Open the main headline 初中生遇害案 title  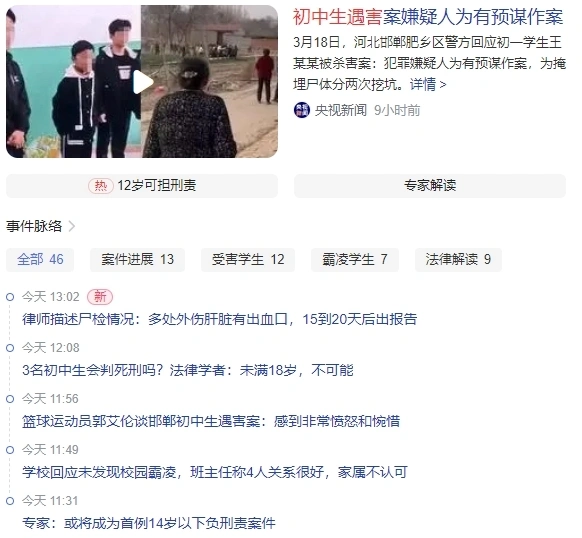(428, 17)
